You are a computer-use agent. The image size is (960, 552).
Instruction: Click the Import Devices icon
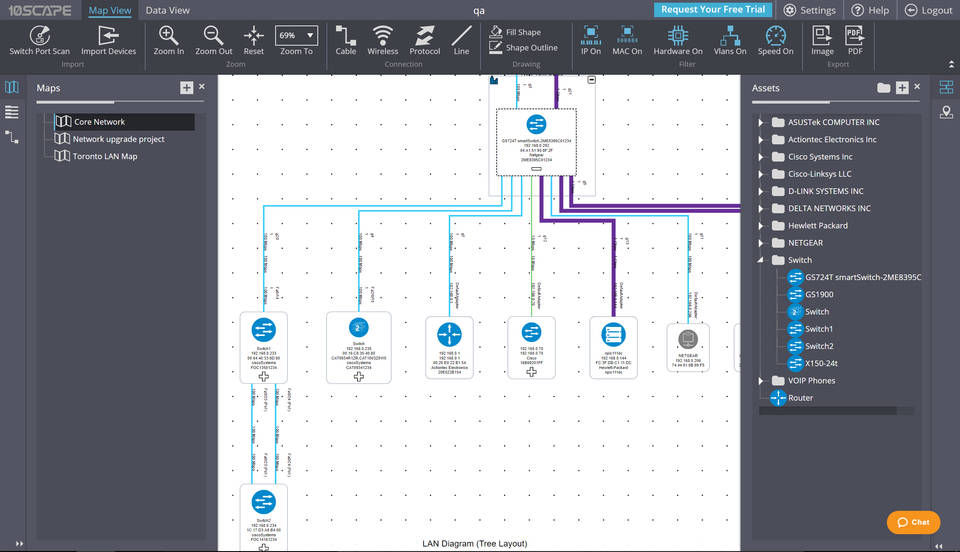click(108, 36)
